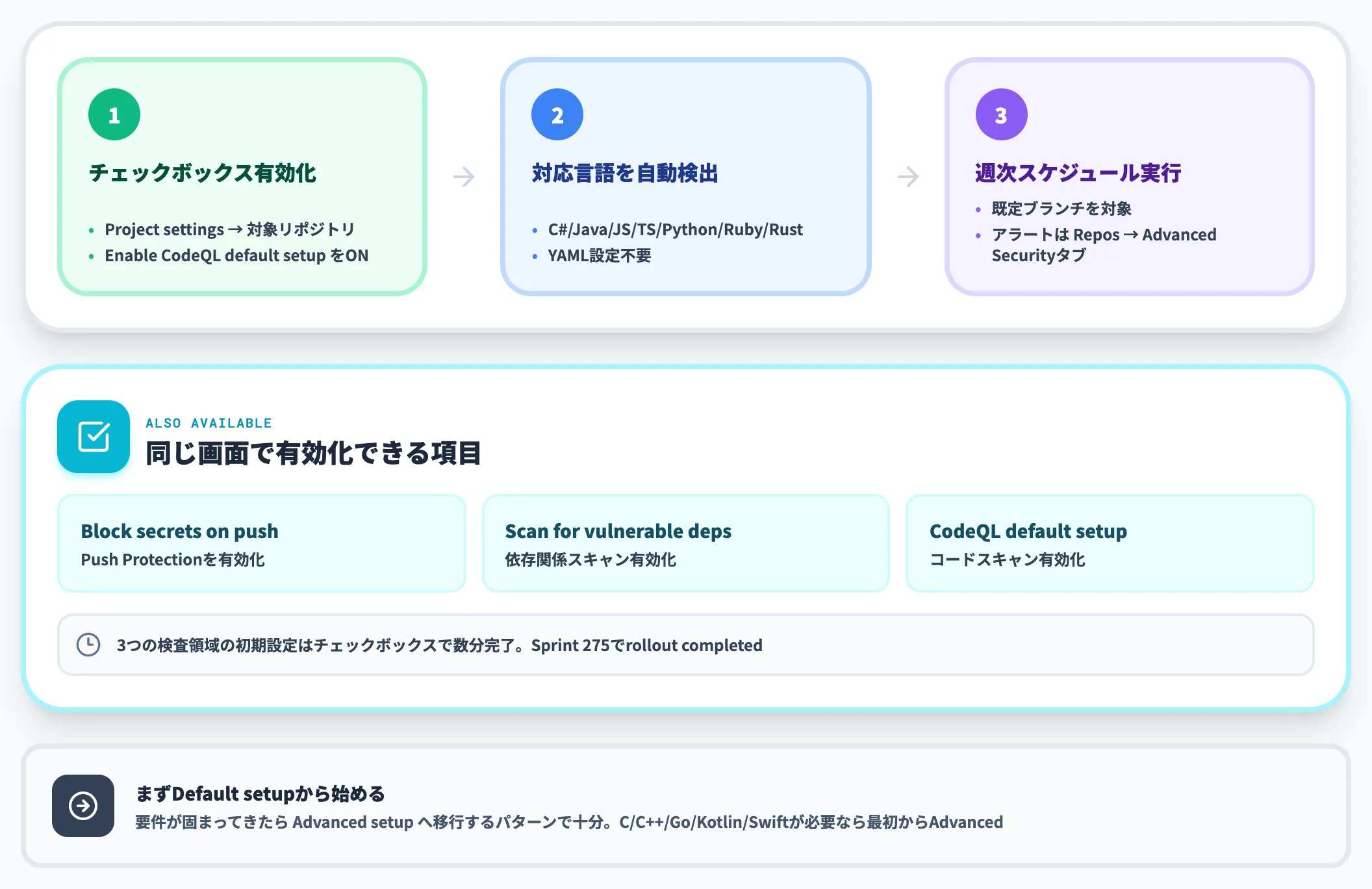Select the CodeQL default setup card
The height and width of the screenshot is (889, 1372).
coord(1110,543)
